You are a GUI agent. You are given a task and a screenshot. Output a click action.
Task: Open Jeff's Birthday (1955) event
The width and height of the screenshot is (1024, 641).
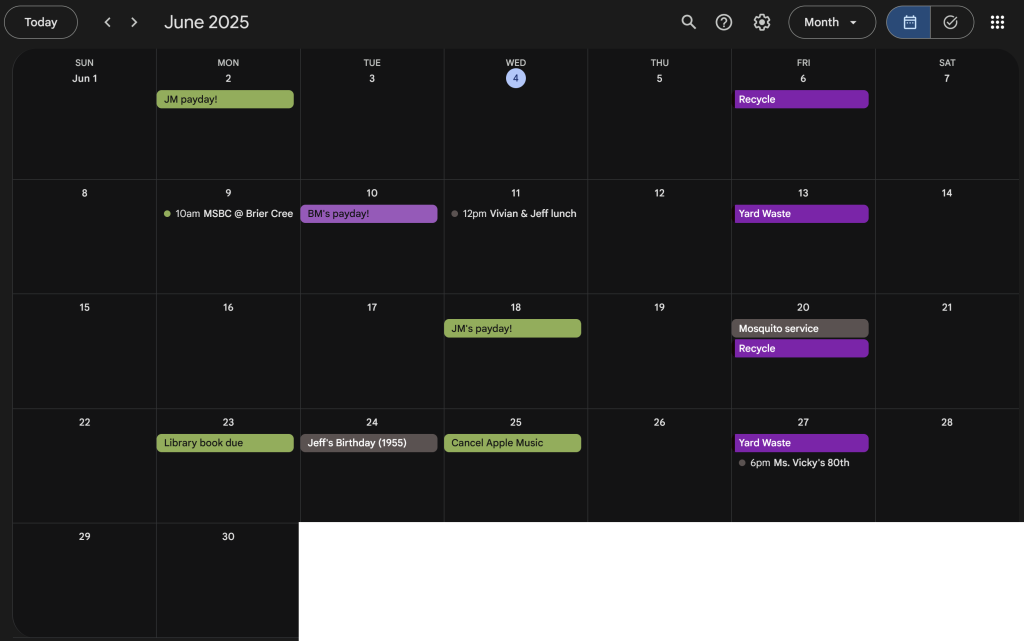(368, 443)
